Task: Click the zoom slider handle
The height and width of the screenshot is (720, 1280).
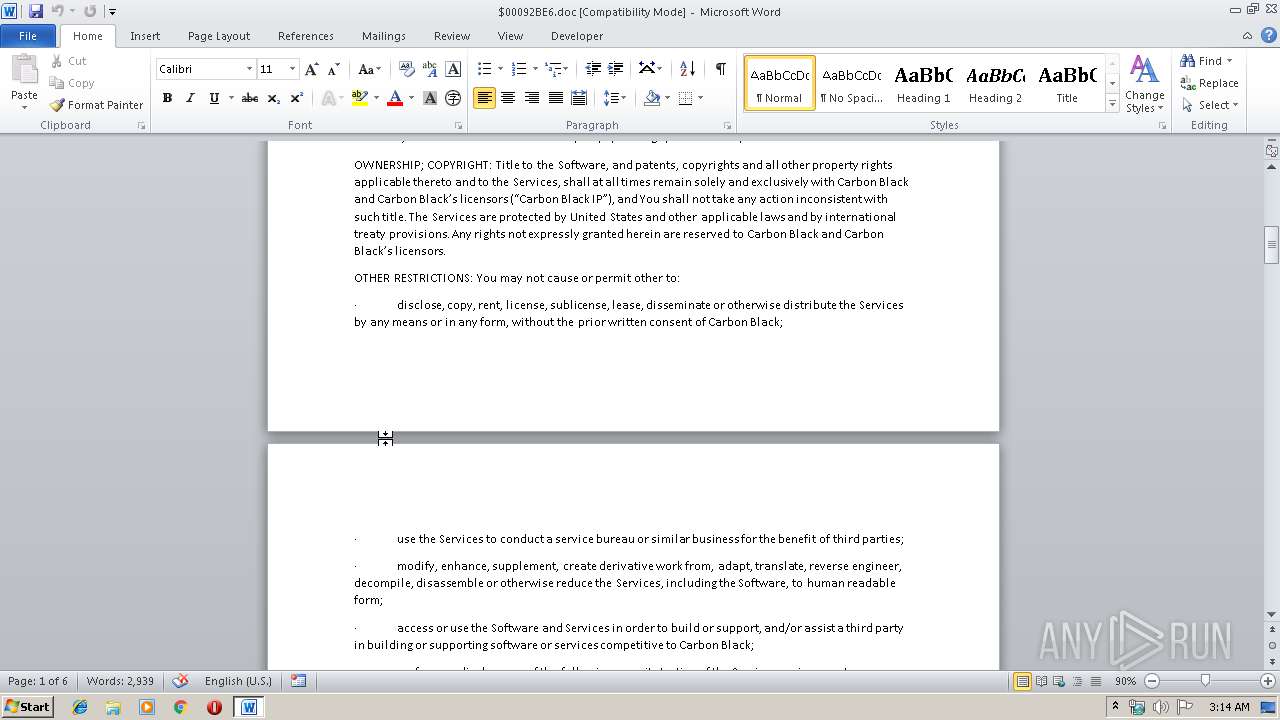Action: pyautogui.click(x=1205, y=681)
